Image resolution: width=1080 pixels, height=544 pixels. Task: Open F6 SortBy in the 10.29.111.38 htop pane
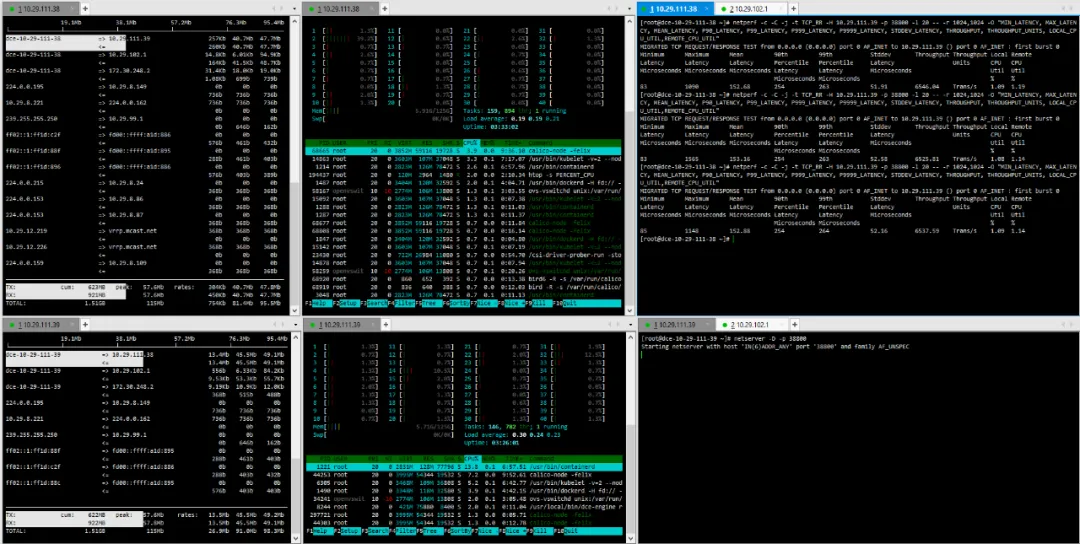pyautogui.click(x=459, y=303)
